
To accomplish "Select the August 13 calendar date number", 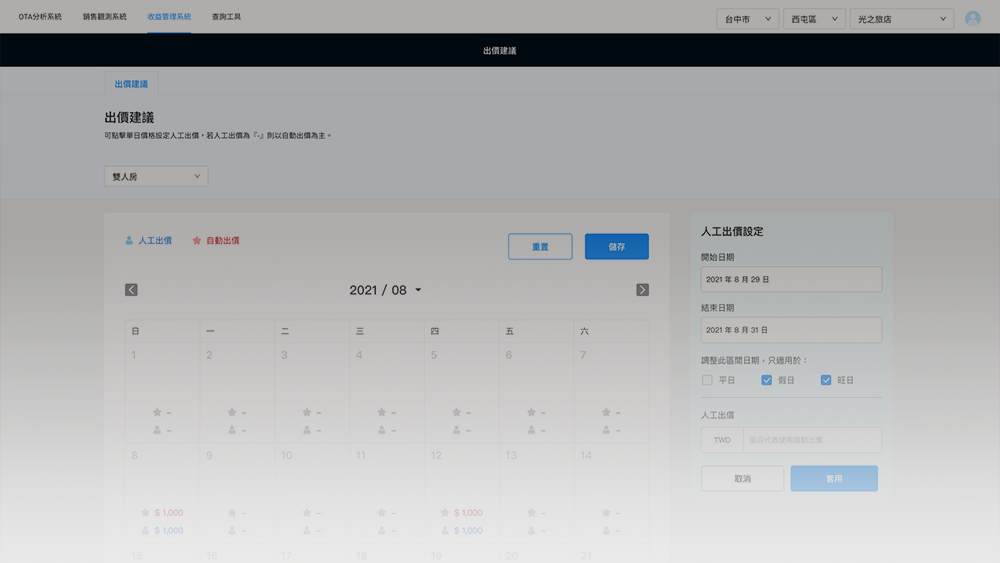I will tap(511, 455).
